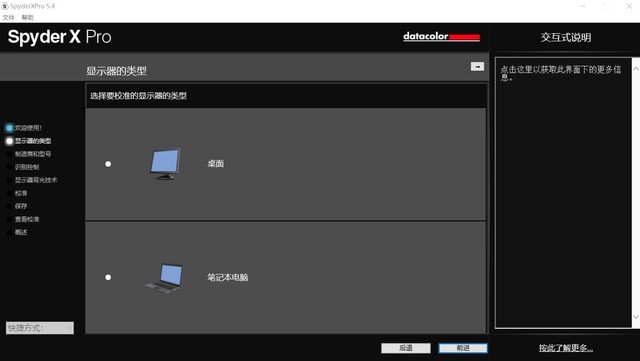Click the SpyderXPro title bar app icon
Viewport: 640px width, 361px height.
[5, 6]
